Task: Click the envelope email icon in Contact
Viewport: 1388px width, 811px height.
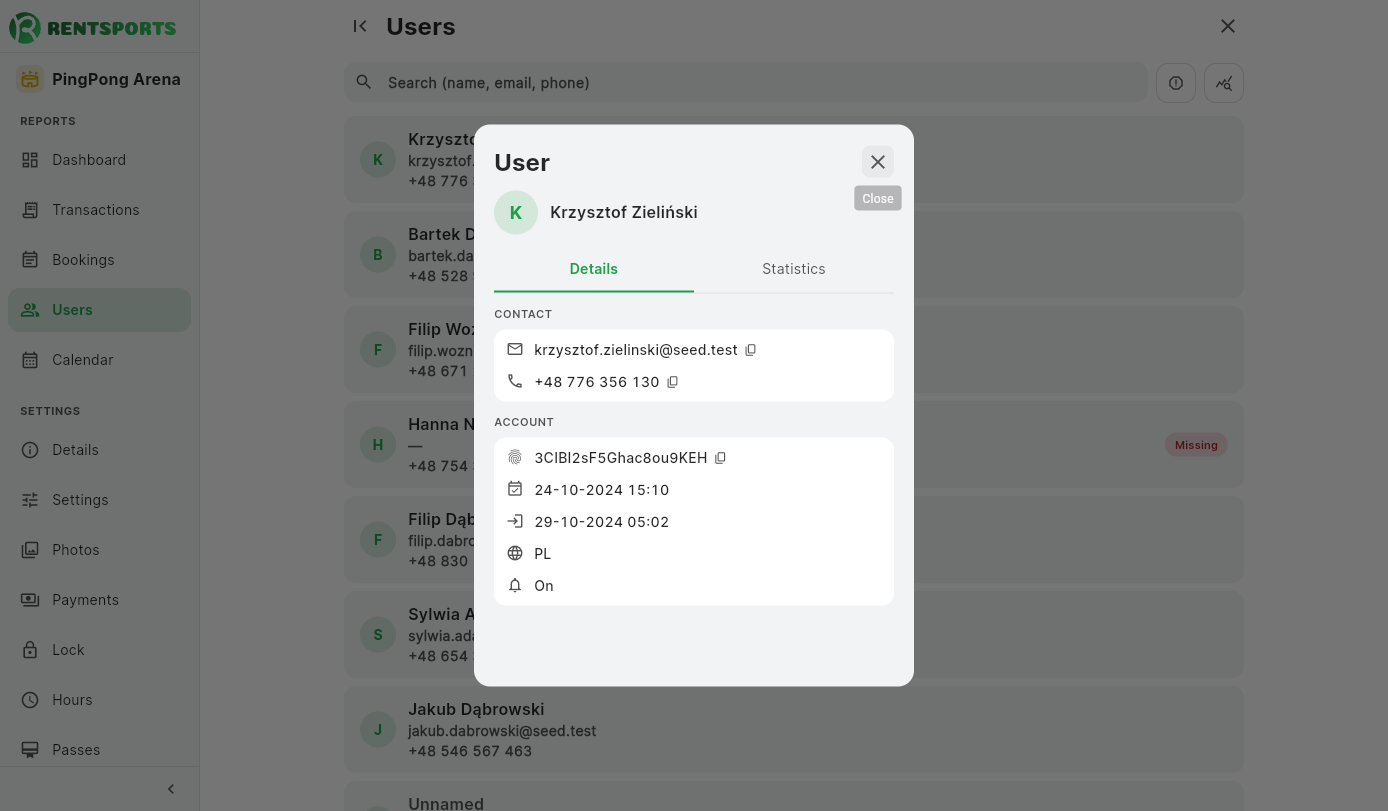Action: point(515,350)
